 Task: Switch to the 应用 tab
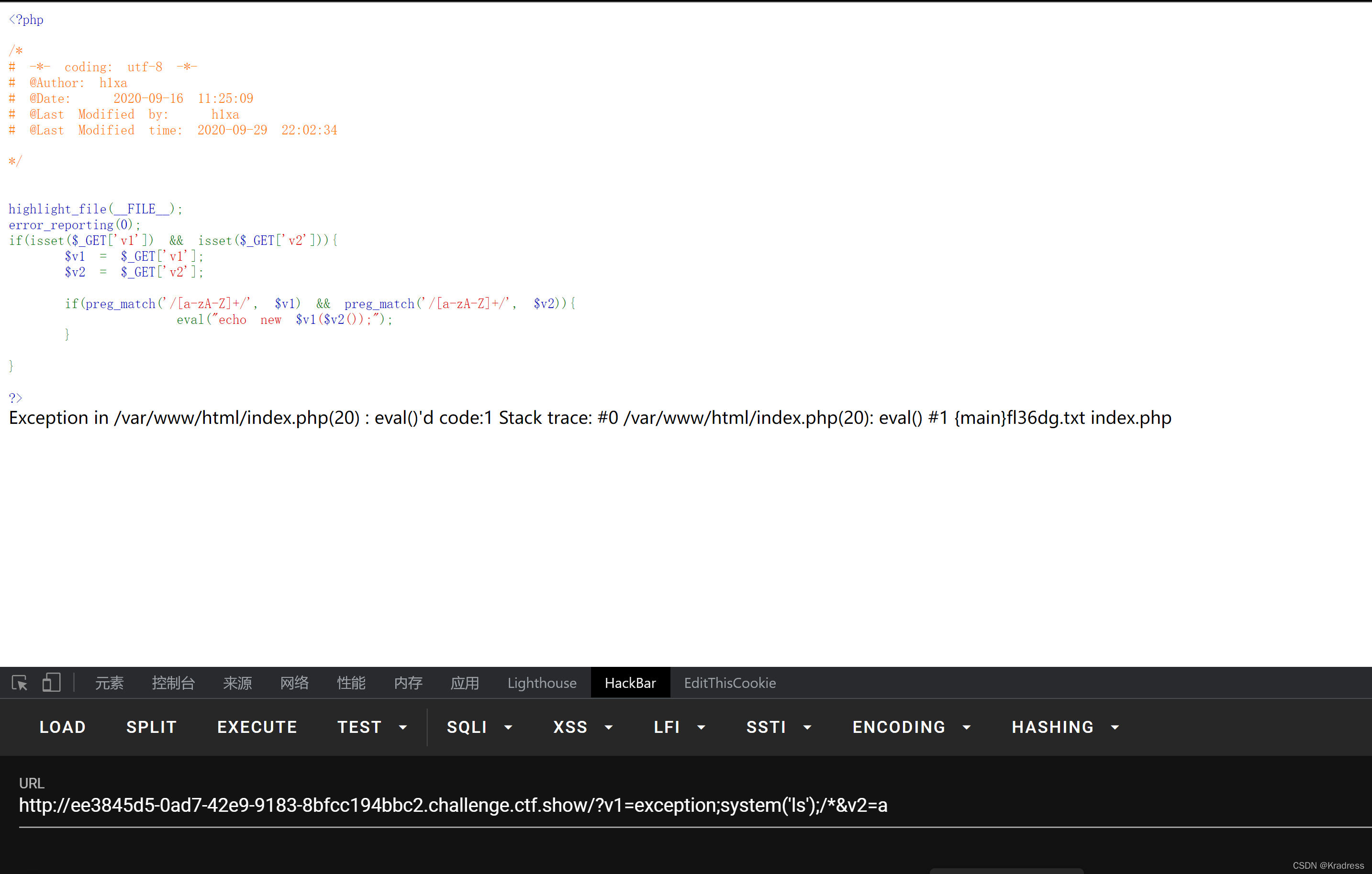(465, 683)
